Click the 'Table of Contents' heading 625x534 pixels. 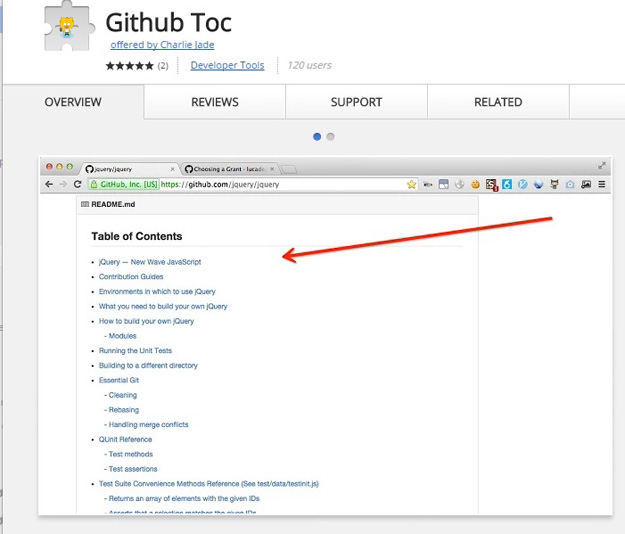pyautogui.click(x=137, y=236)
